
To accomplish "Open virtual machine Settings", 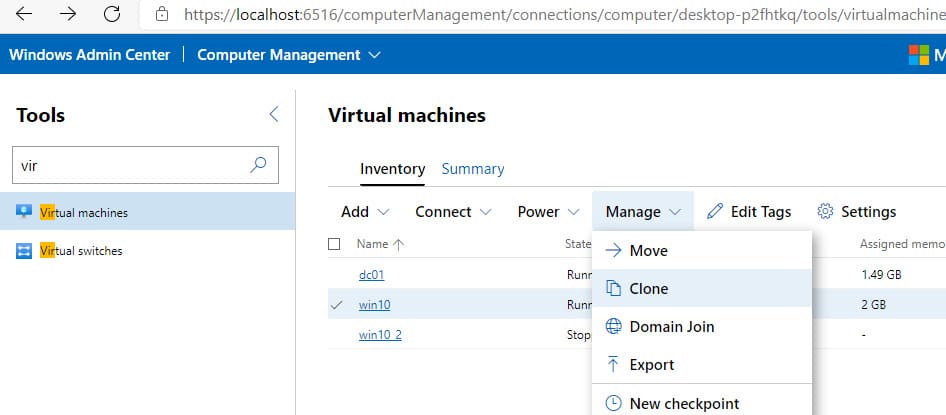I will (x=857, y=212).
